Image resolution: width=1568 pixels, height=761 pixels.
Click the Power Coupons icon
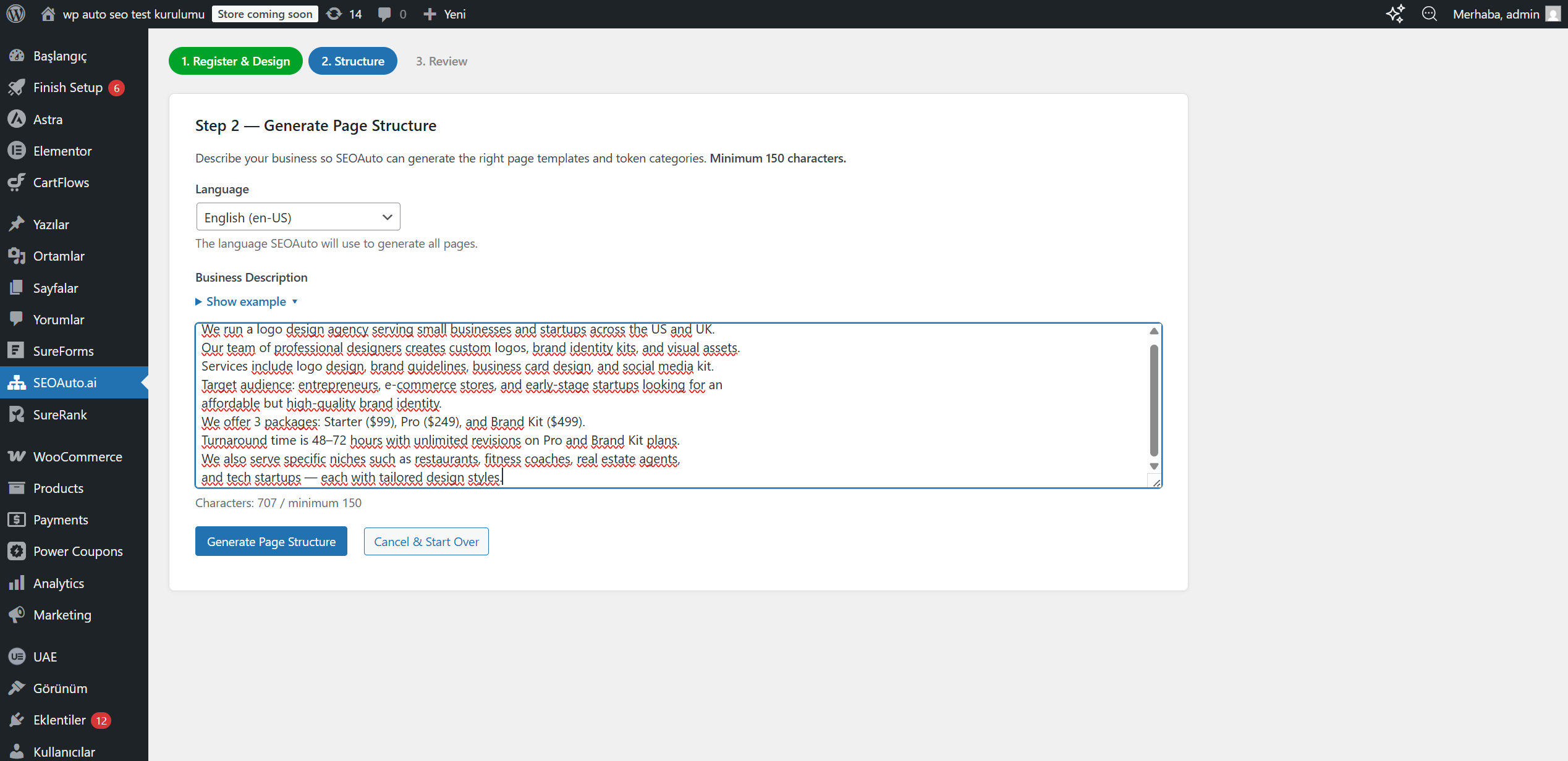(17, 551)
